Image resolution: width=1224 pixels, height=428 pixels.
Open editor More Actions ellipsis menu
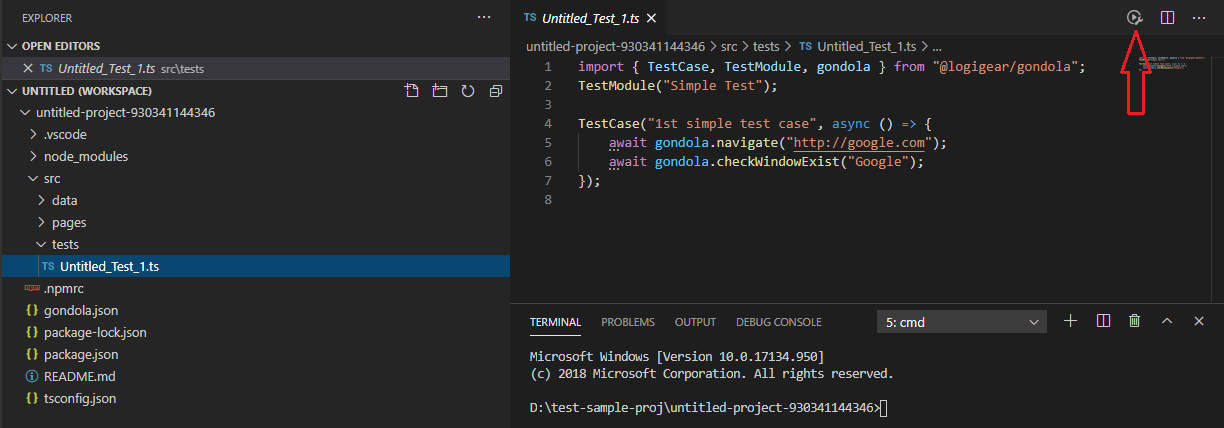(1199, 18)
